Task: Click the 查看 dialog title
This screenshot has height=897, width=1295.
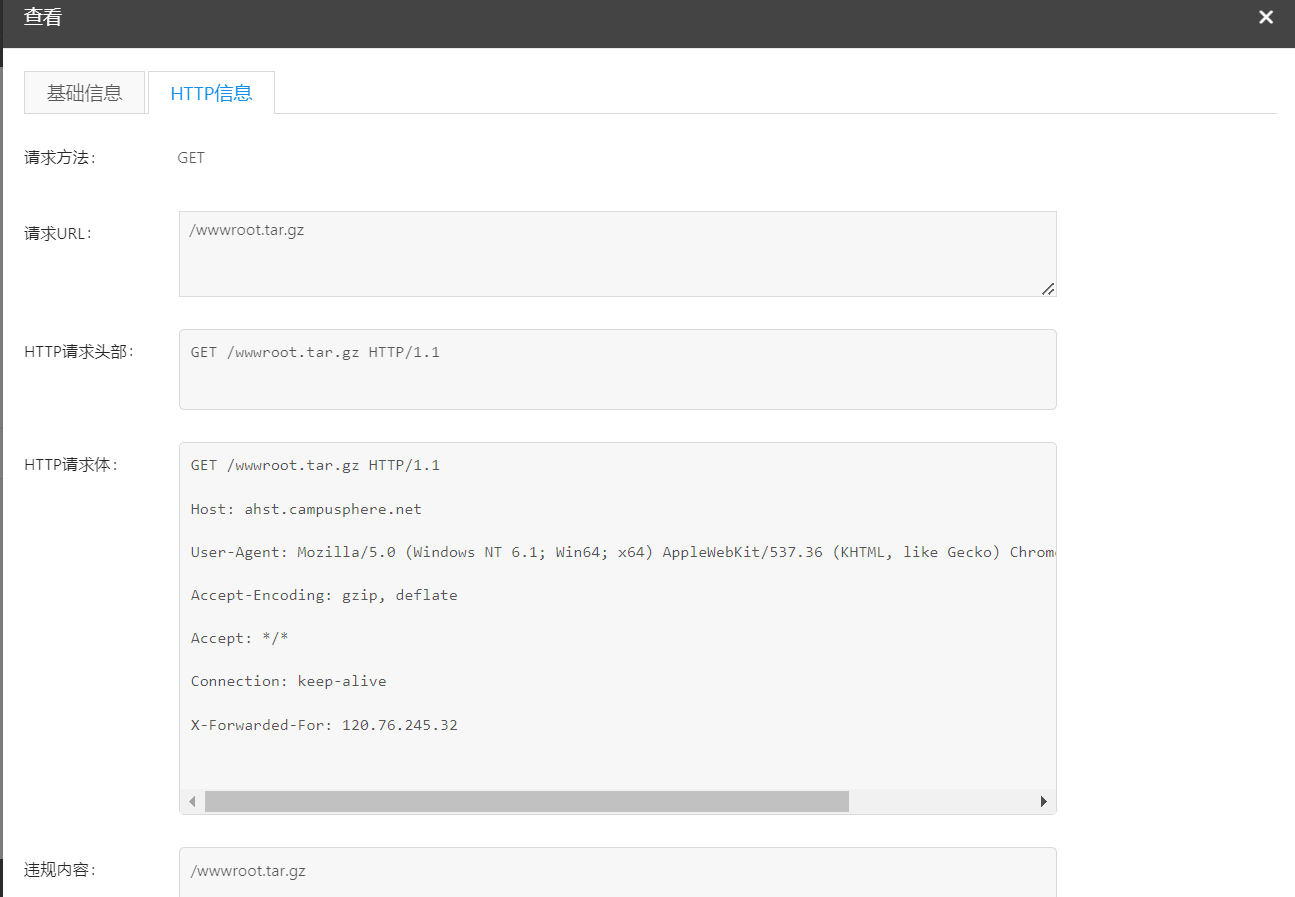Action: point(43,17)
